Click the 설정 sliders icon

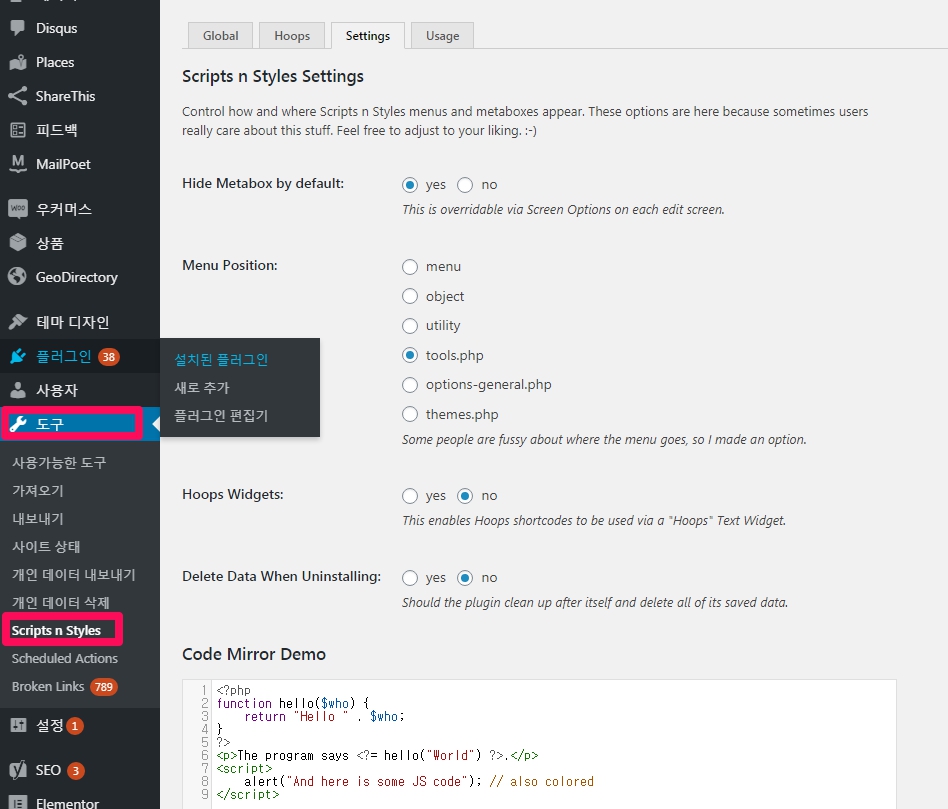coord(18,725)
